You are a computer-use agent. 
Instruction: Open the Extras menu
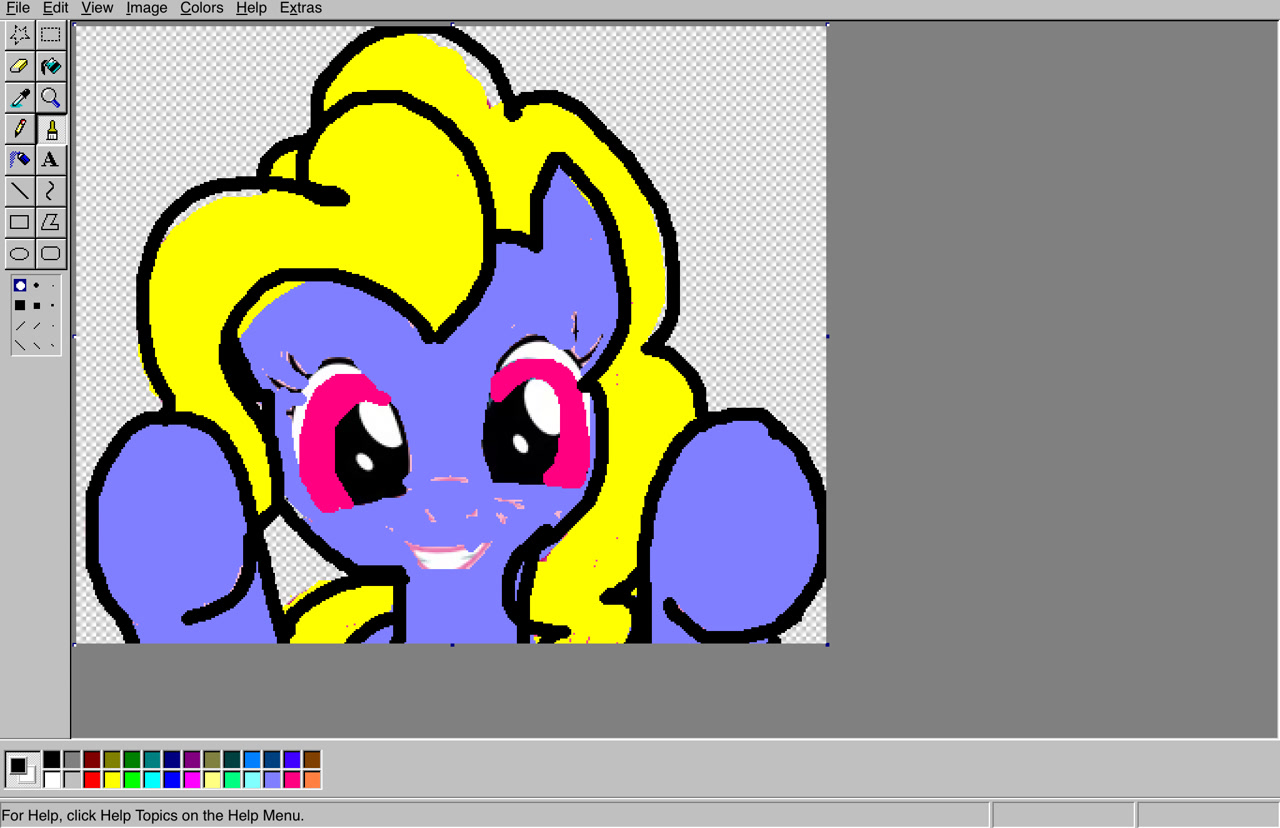pos(300,8)
